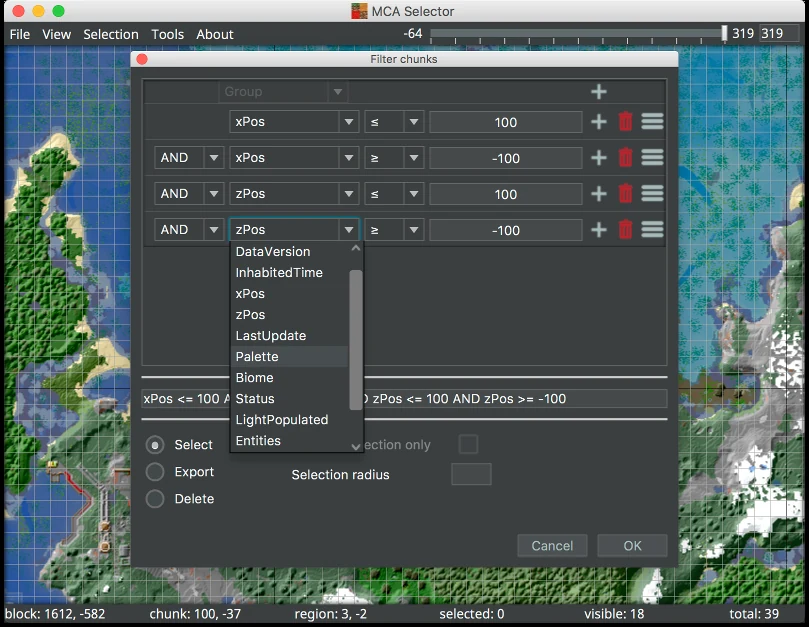
Task: Select LightPopulated from the dropdown list
Action: pos(289,420)
